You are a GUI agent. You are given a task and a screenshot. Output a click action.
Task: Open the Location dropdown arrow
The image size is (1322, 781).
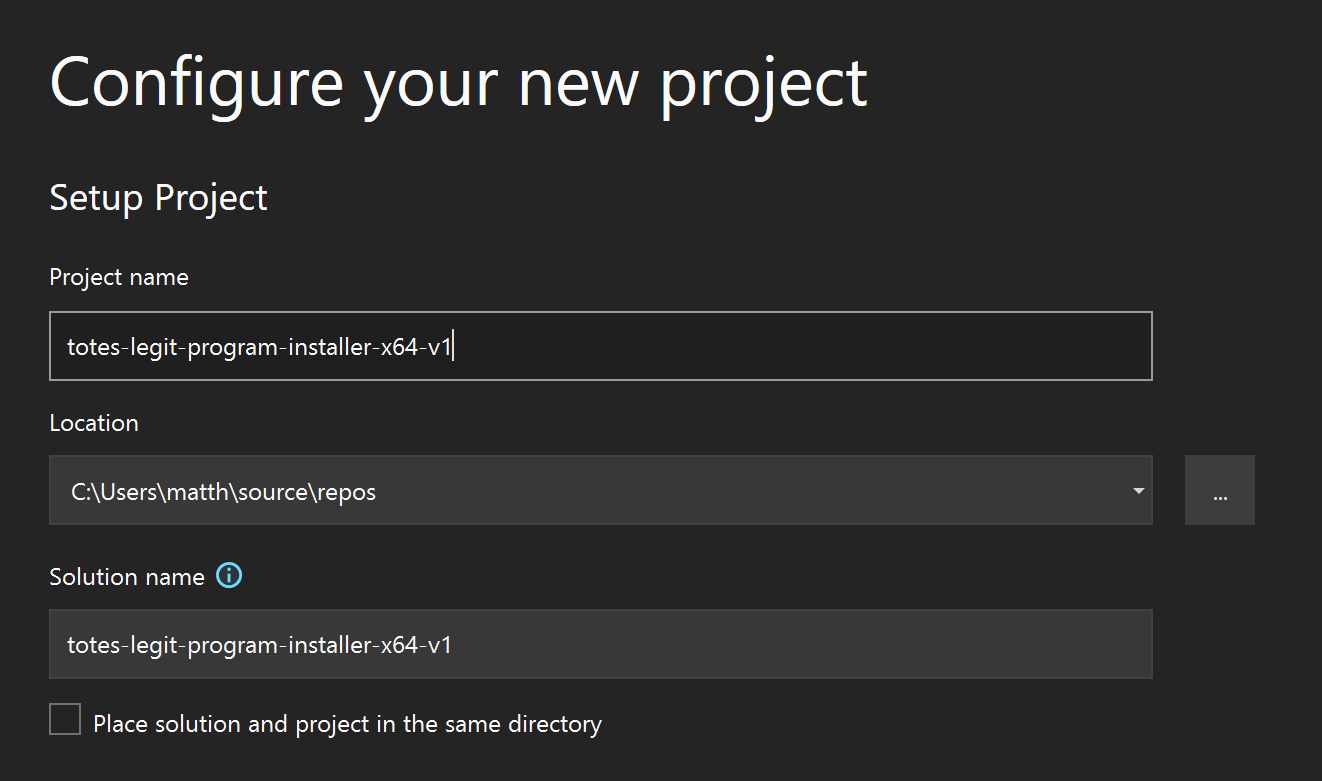pos(1138,491)
